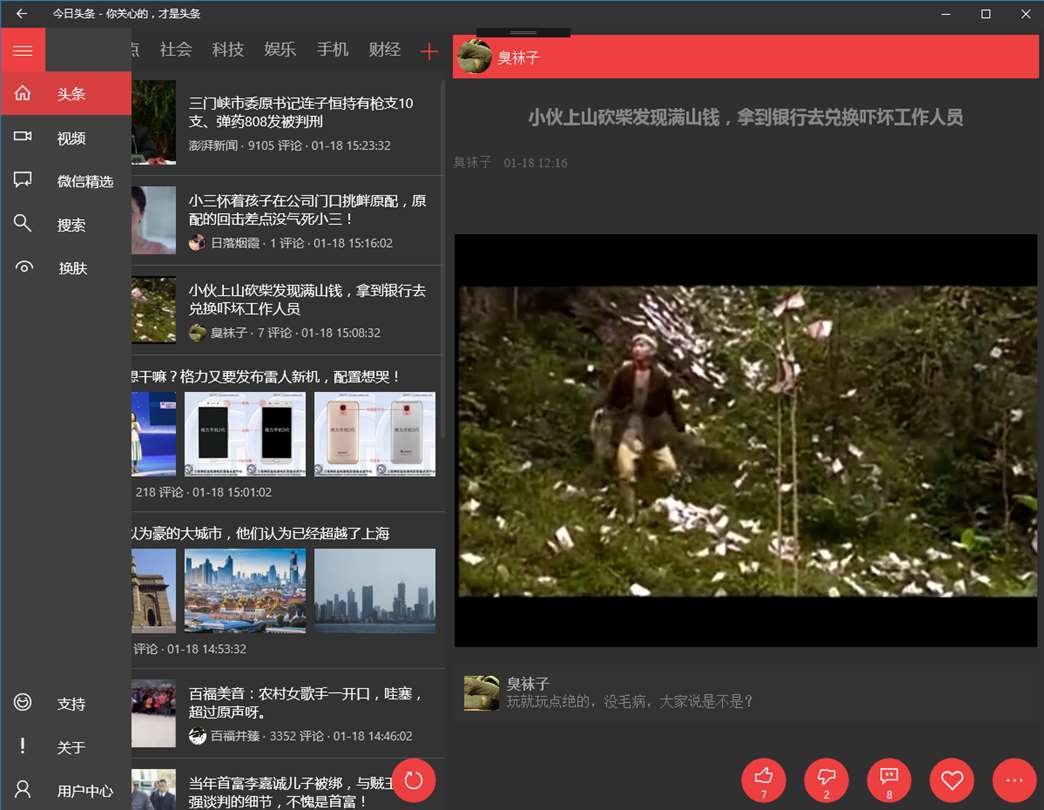1044x810 pixels.
Task: Switch to the 财经 tab
Action: pos(384,49)
